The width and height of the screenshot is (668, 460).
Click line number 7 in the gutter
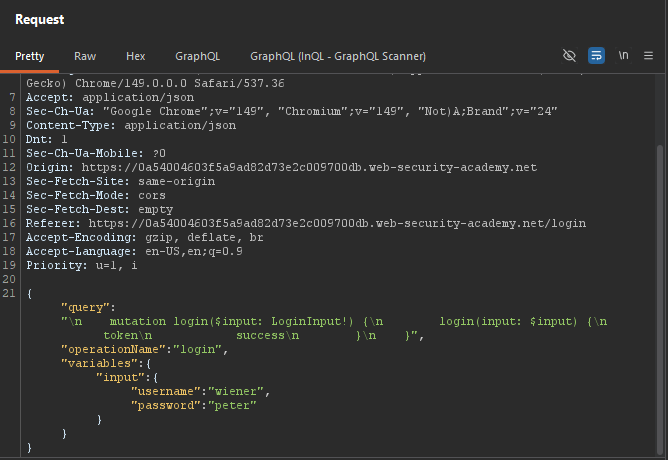pyautogui.click(x=12, y=97)
